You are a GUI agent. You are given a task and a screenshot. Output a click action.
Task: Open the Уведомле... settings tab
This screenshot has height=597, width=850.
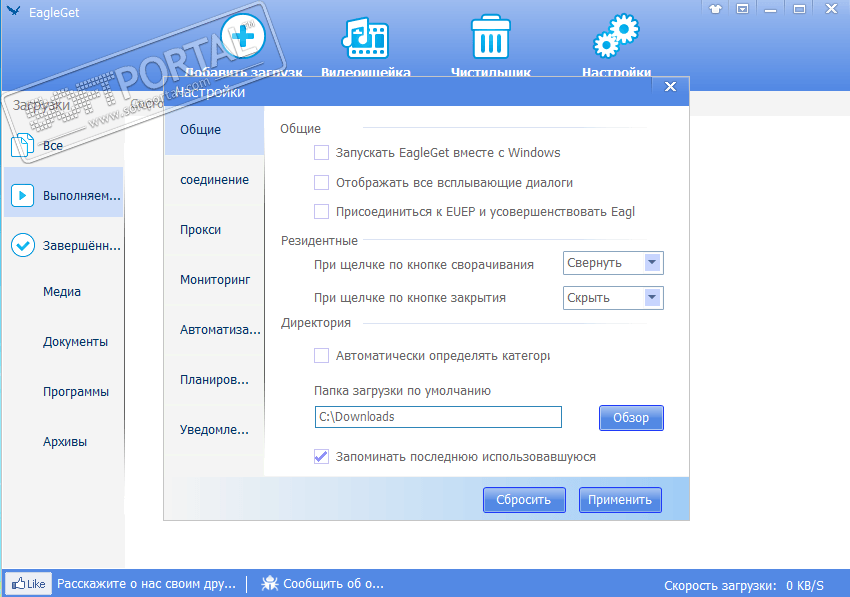click(x=214, y=429)
